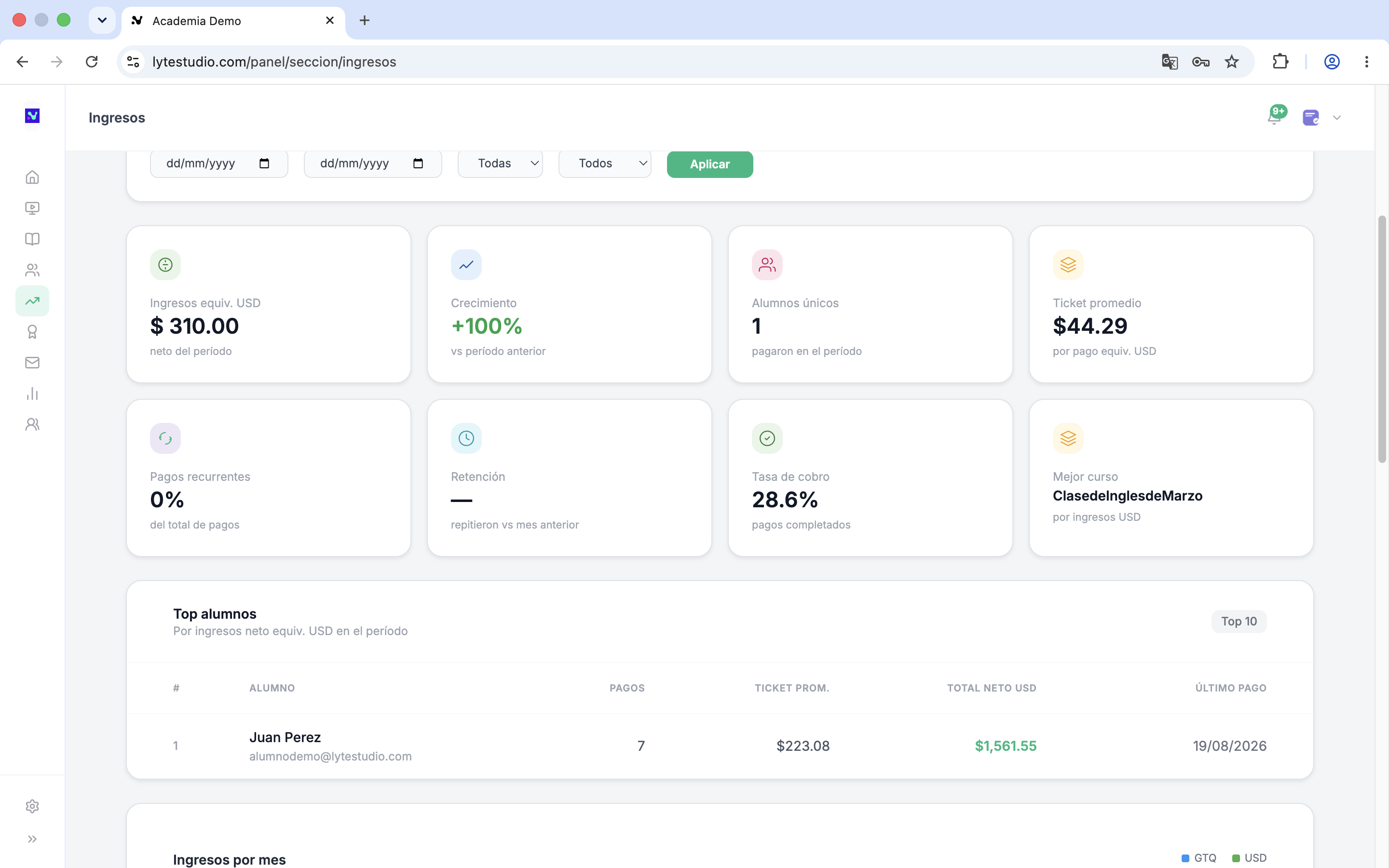Click the Retención clock icon
Image resolution: width=1389 pixels, height=868 pixels.
[x=466, y=439]
